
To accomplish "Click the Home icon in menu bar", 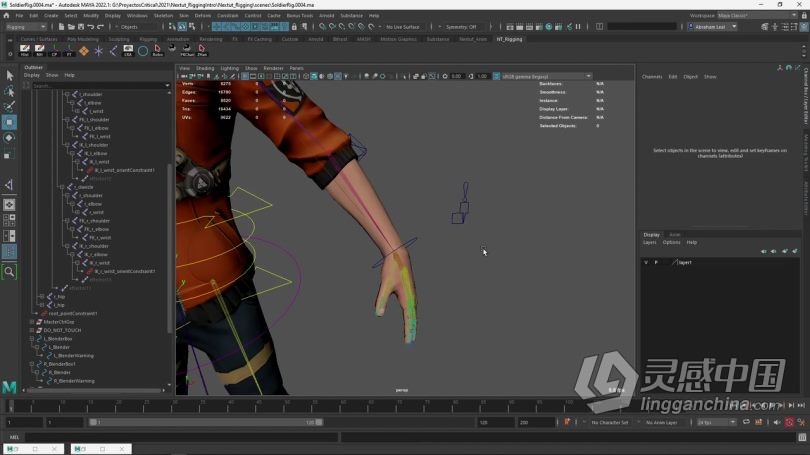I will pyautogui.click(x=6, y=15).
